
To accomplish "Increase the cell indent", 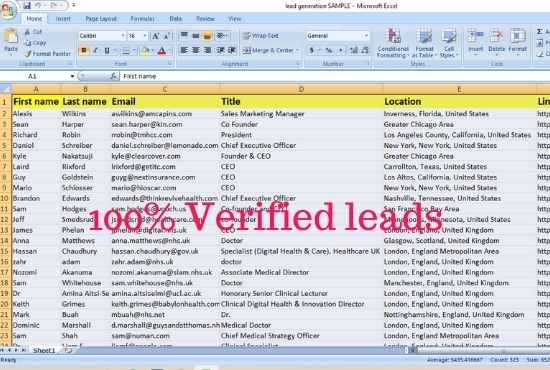I will 232,50.
